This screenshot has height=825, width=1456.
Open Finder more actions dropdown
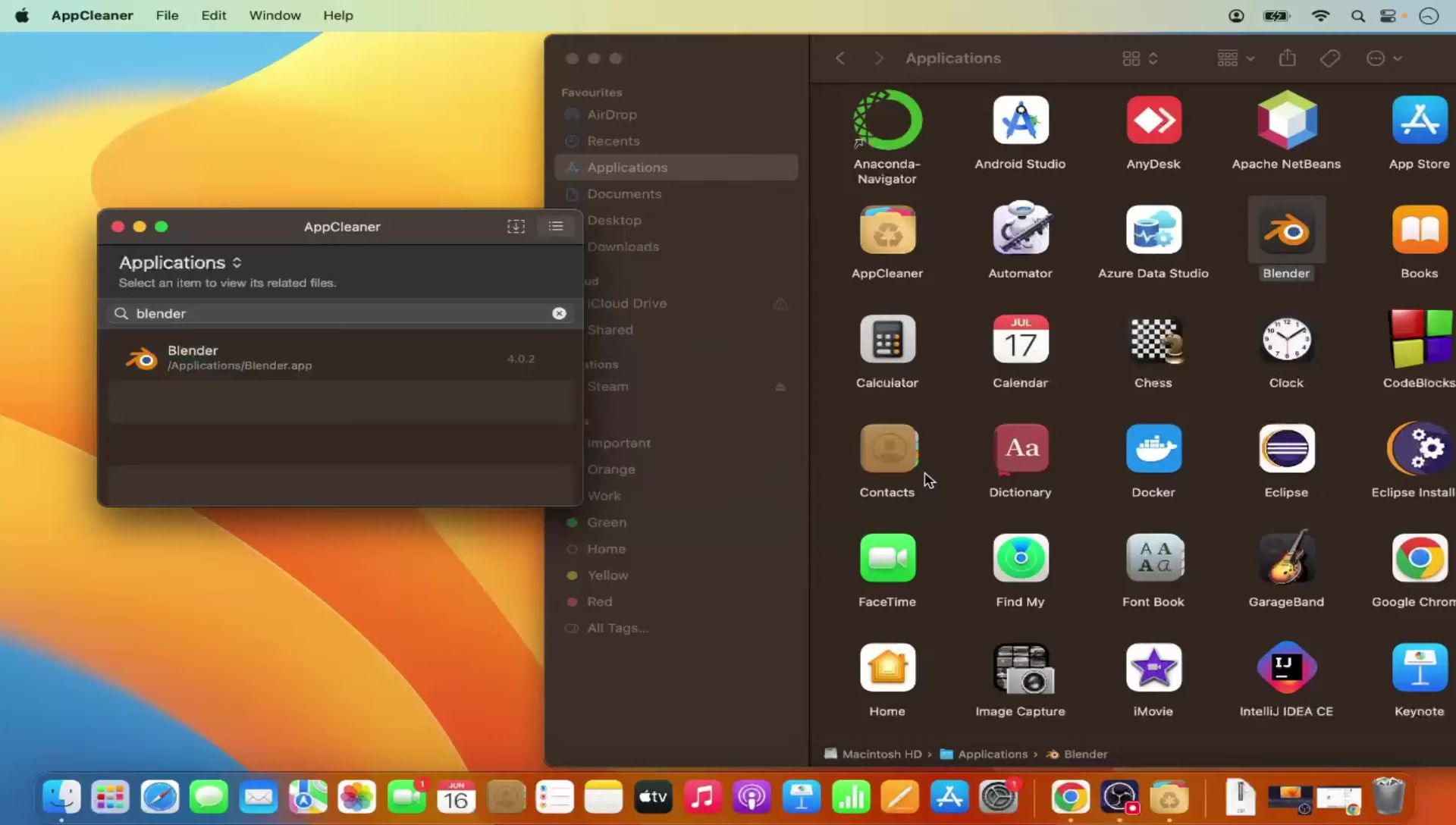(1384, 58)
